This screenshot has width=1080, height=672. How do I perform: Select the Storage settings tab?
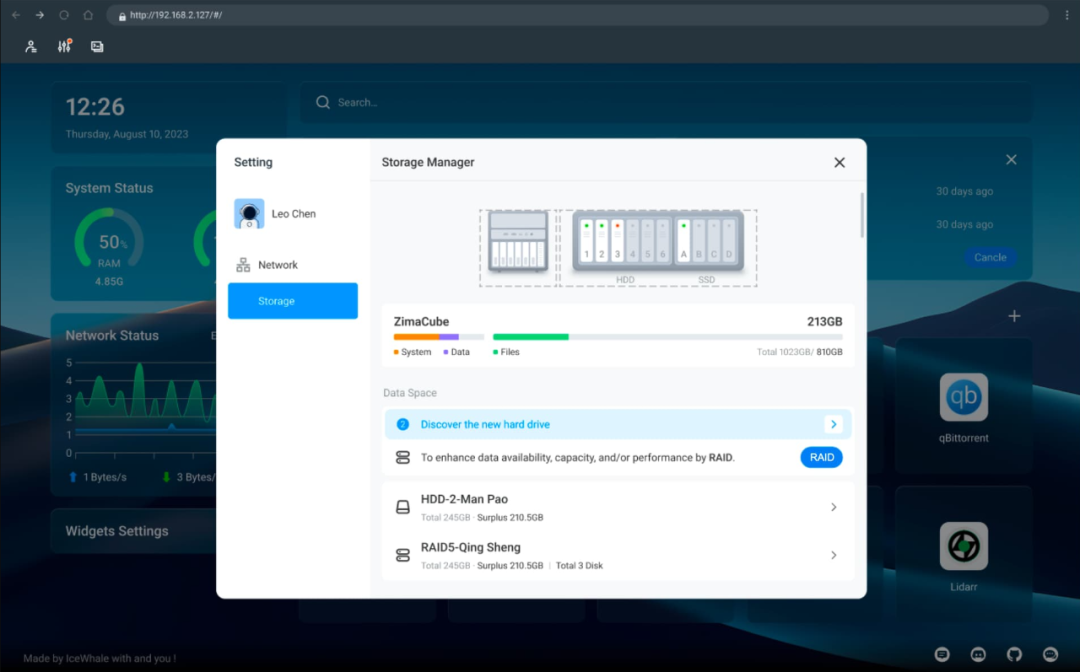[292, 301]
